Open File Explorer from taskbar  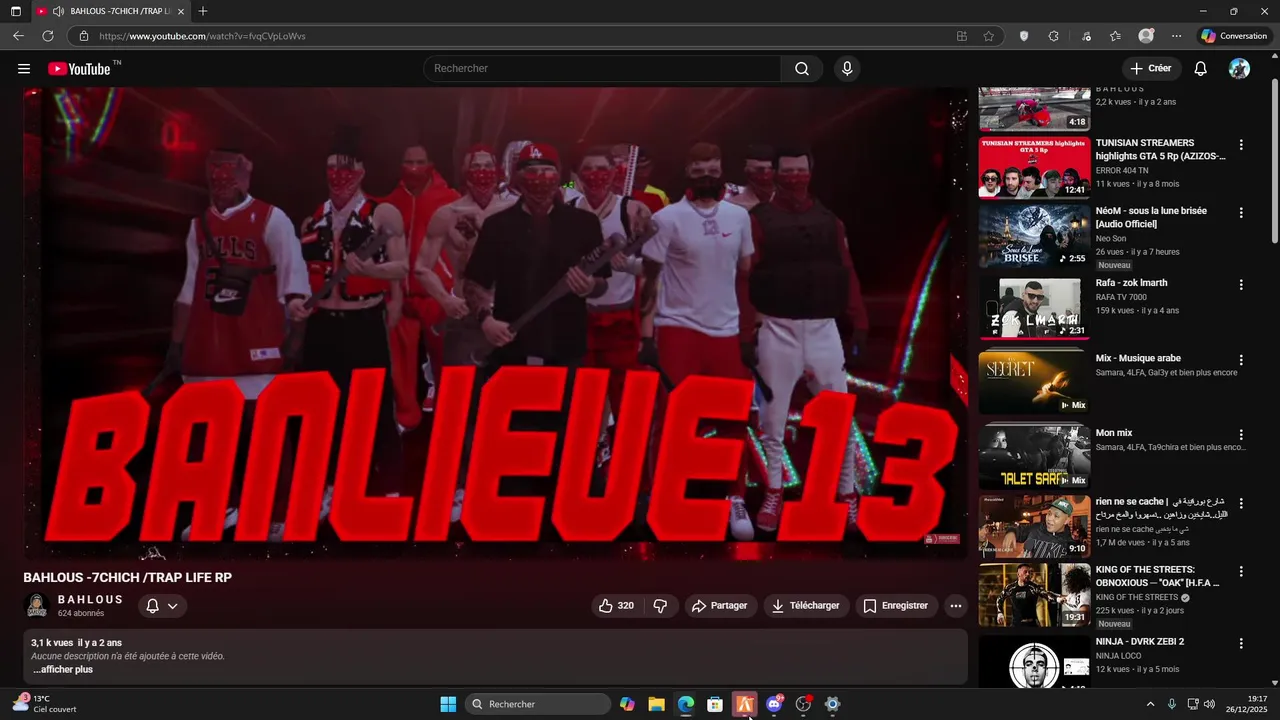tap(656, 704)
